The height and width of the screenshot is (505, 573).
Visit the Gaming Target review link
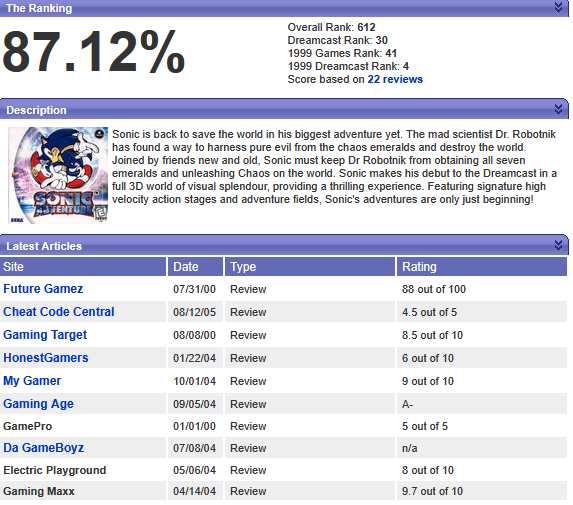45,335
